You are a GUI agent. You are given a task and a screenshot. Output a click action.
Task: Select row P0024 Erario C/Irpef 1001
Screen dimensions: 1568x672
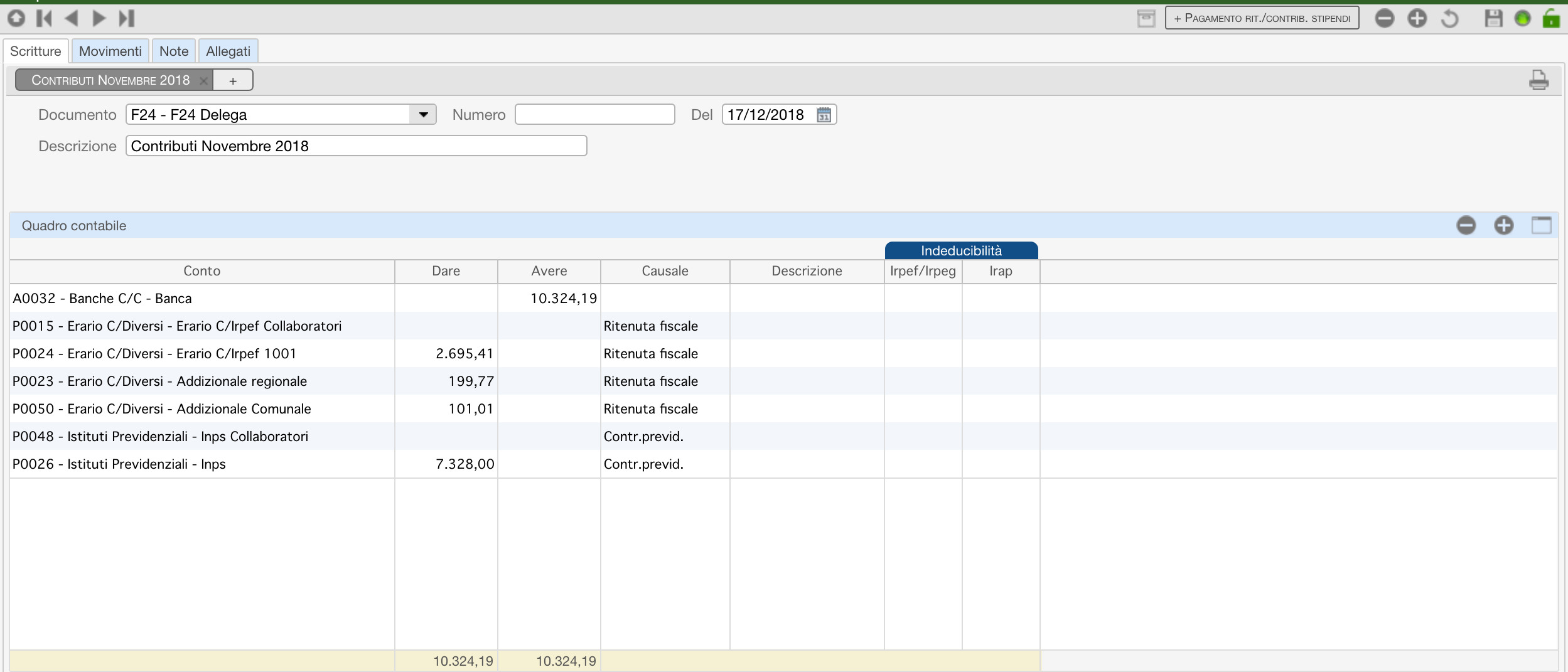[783, 353]
